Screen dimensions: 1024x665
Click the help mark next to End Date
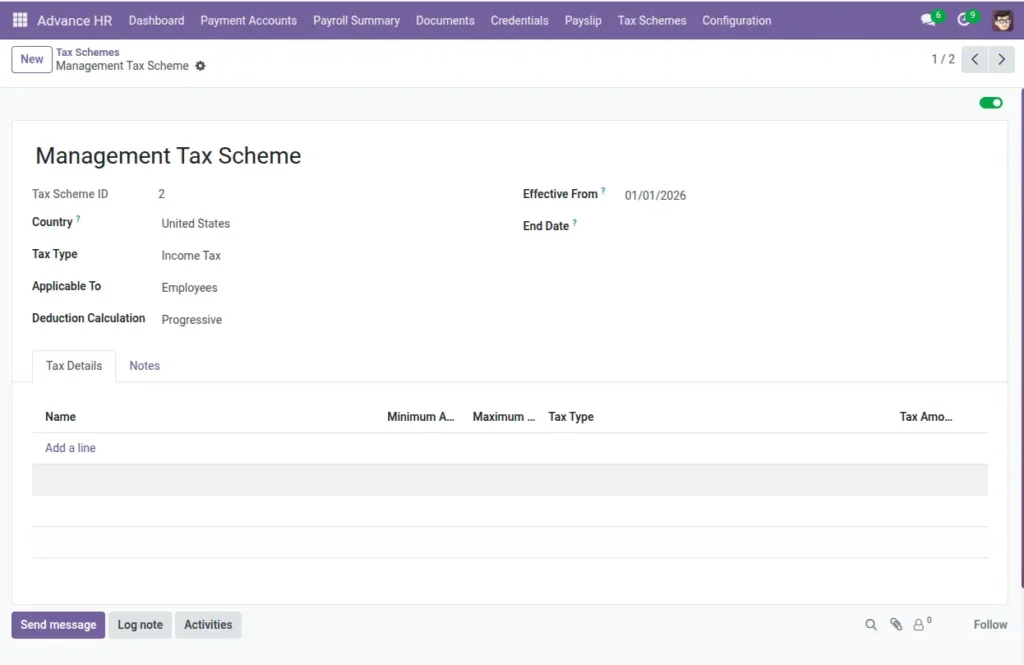[x=574, y=223]
